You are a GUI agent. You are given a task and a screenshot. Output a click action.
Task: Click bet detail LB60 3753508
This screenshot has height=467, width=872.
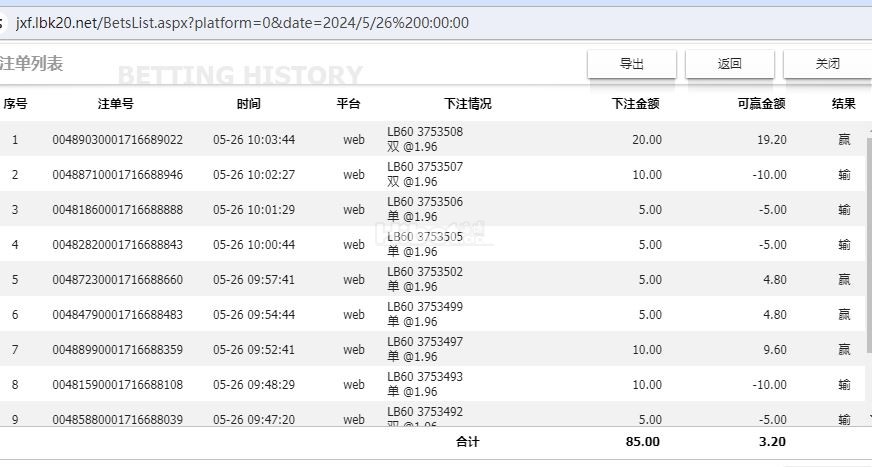(x=425, y=132)
